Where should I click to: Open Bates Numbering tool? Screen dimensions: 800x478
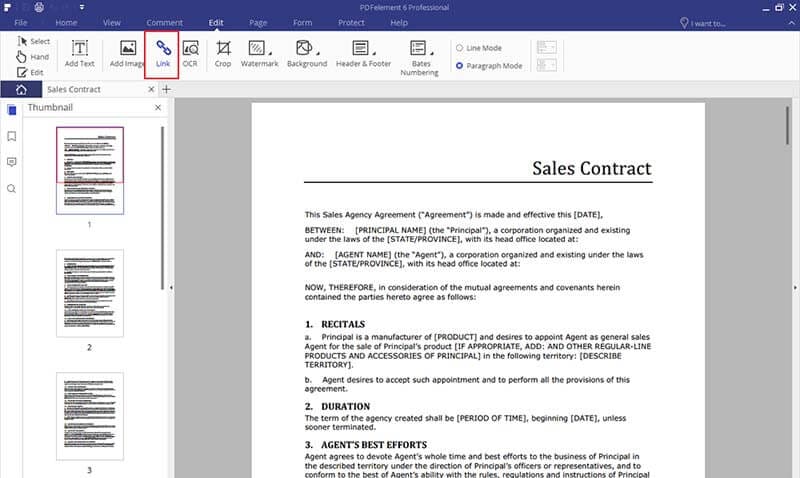419,58
